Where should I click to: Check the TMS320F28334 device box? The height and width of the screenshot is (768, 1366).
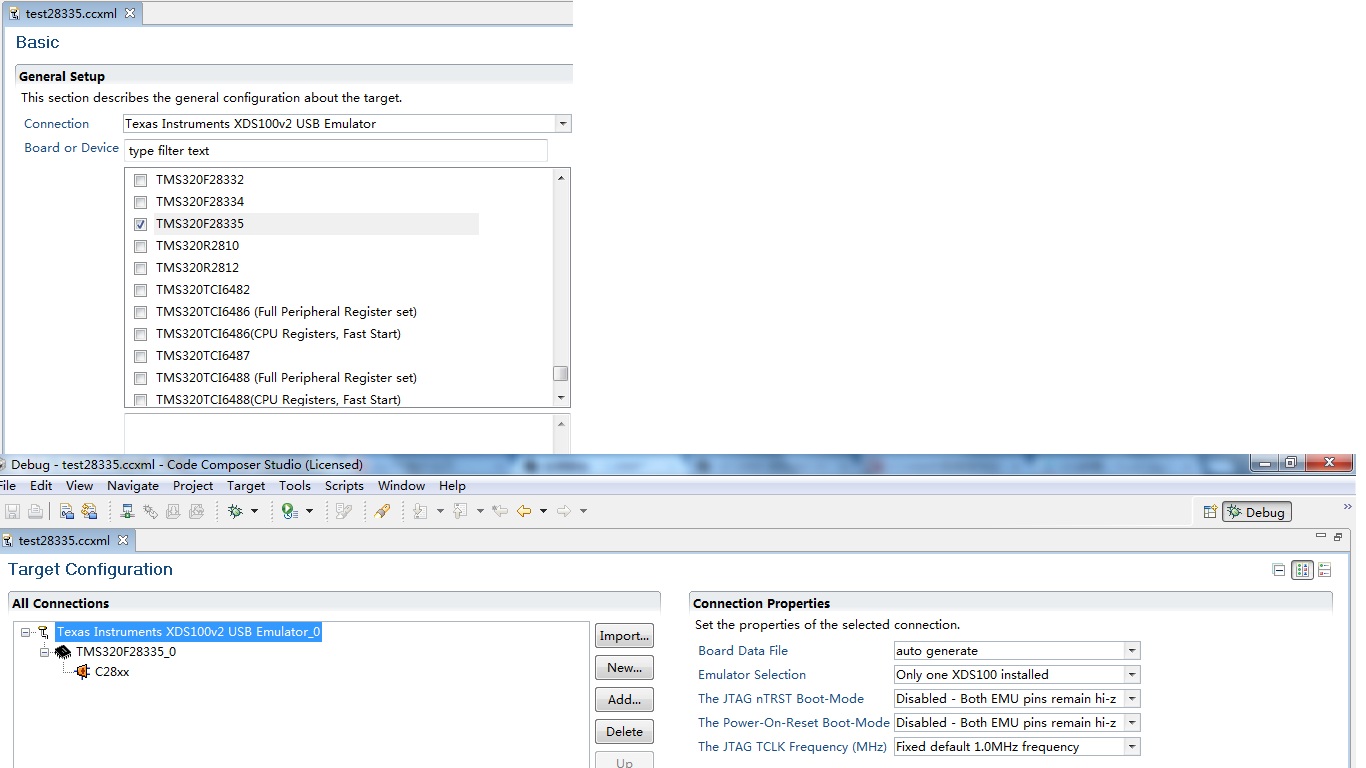140,202
